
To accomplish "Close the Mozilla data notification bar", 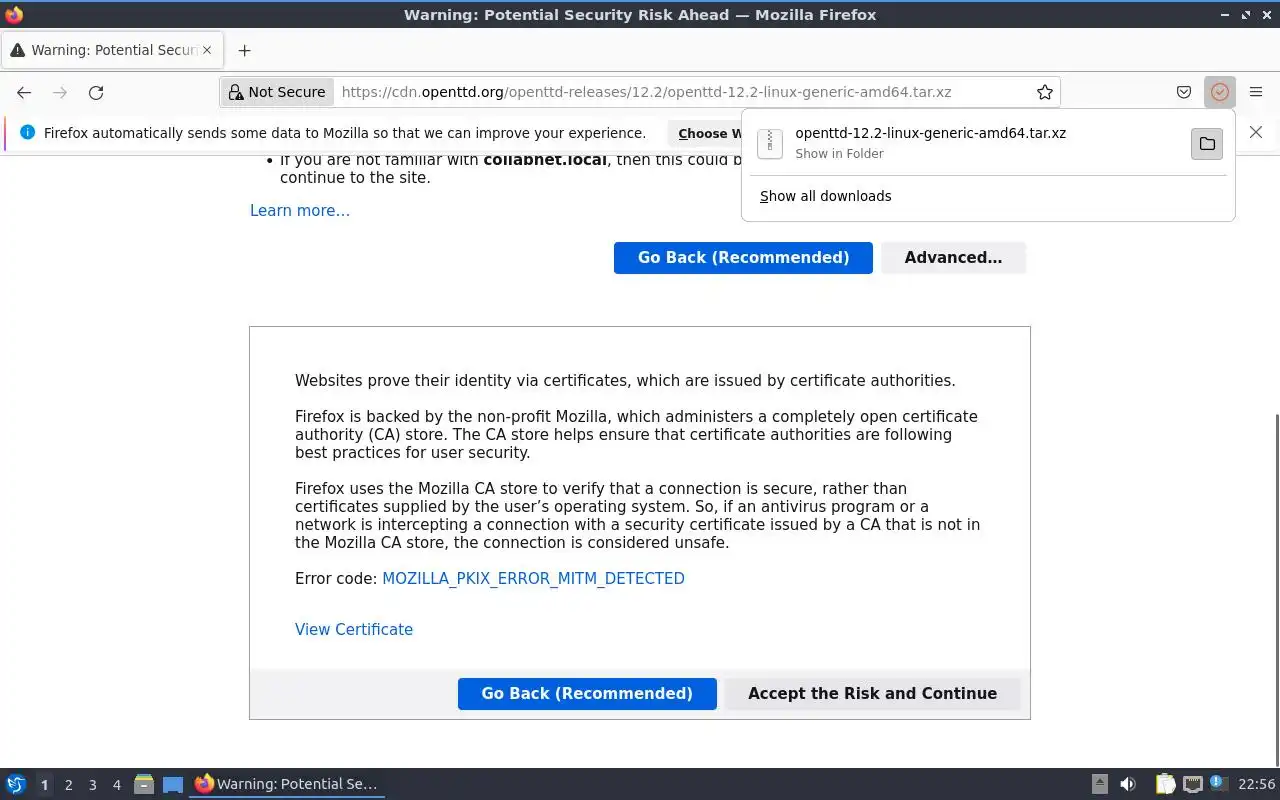I will coord(1256,132).
